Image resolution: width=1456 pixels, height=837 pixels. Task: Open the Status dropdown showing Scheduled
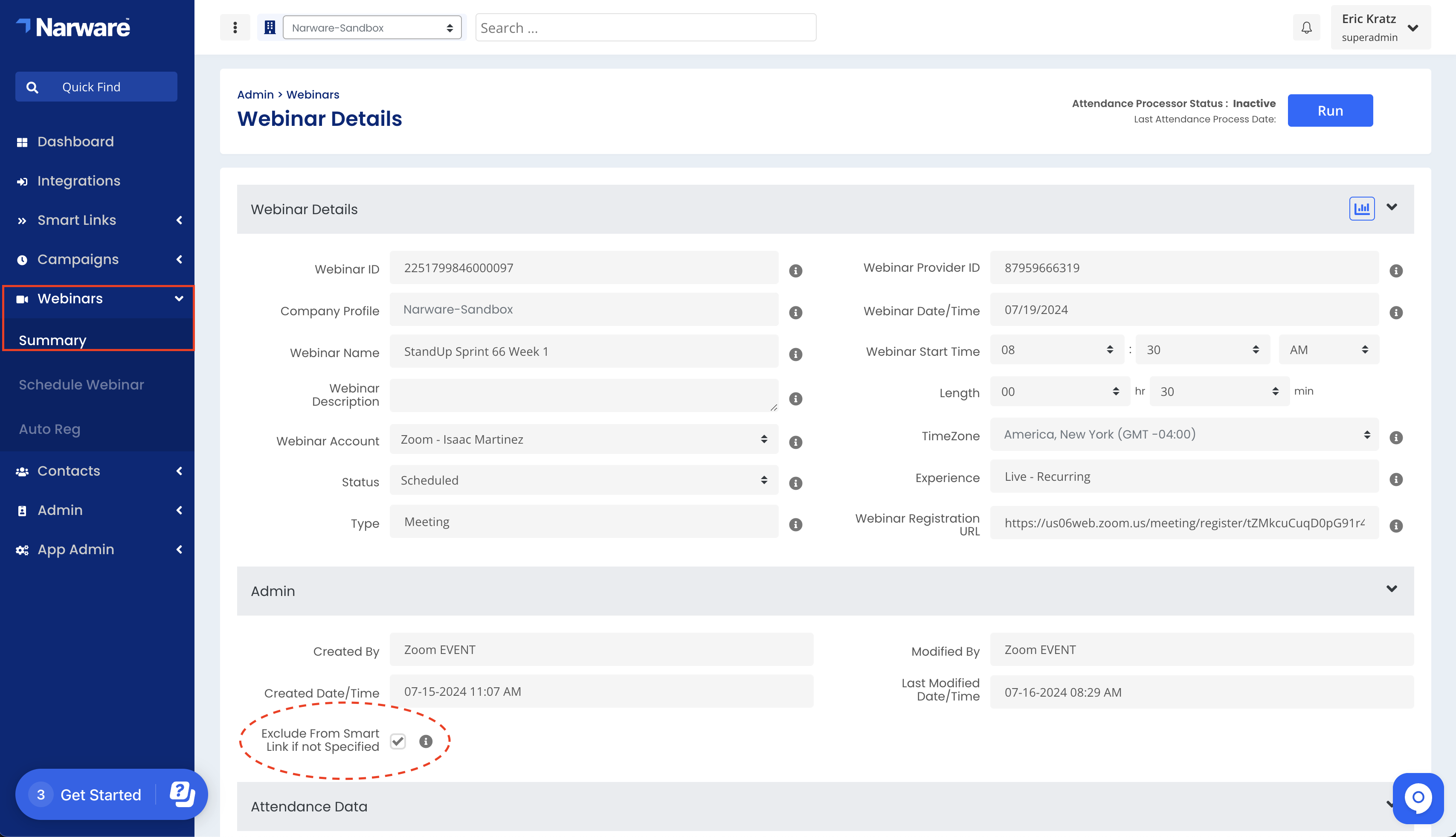pyautogui.click(x=583, y=480)
